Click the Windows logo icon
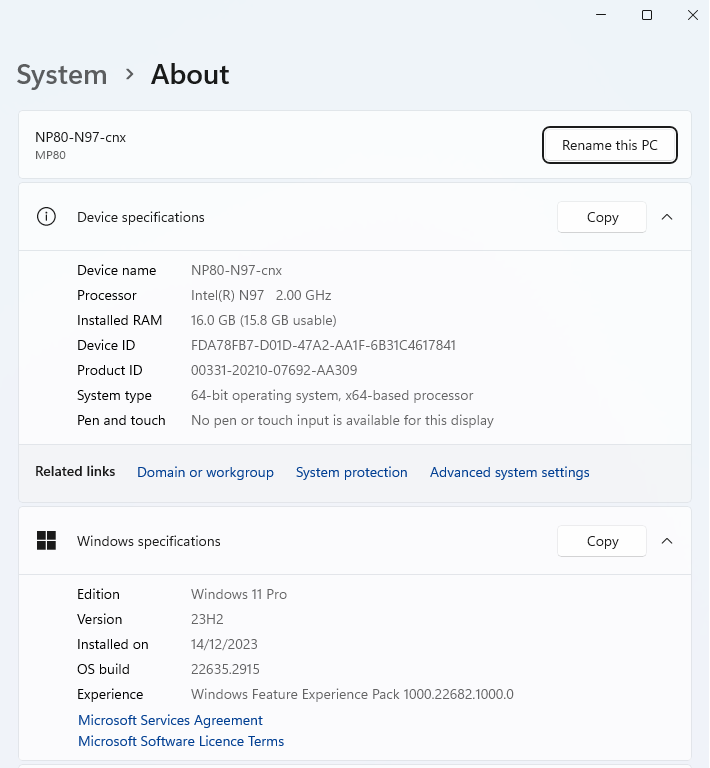 [x=47, y=541]
